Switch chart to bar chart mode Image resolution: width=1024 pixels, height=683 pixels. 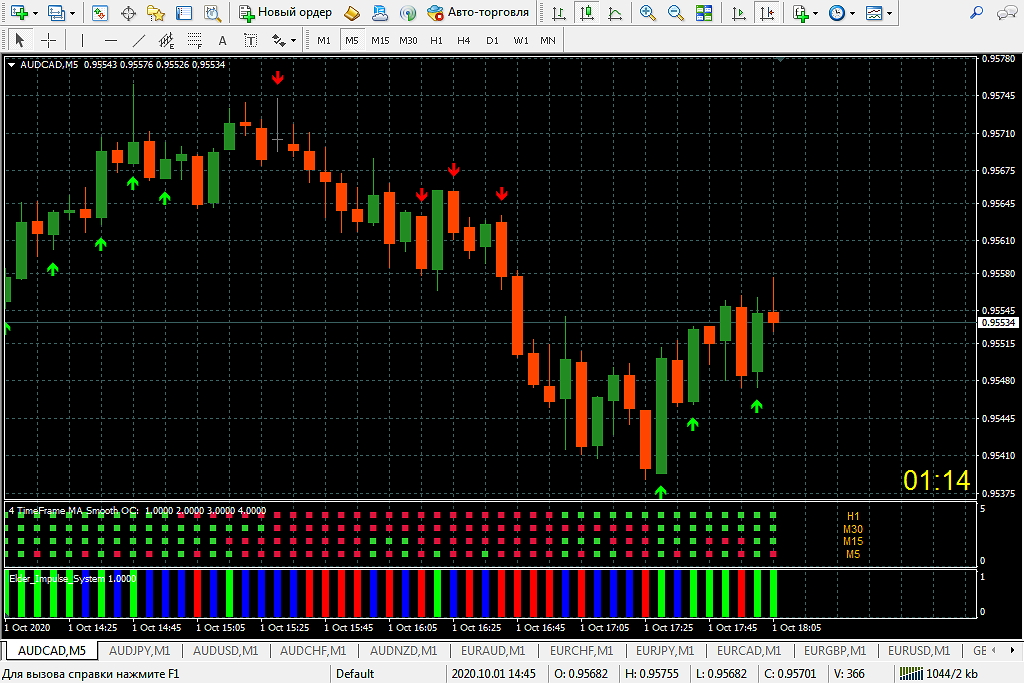point(559,12)
